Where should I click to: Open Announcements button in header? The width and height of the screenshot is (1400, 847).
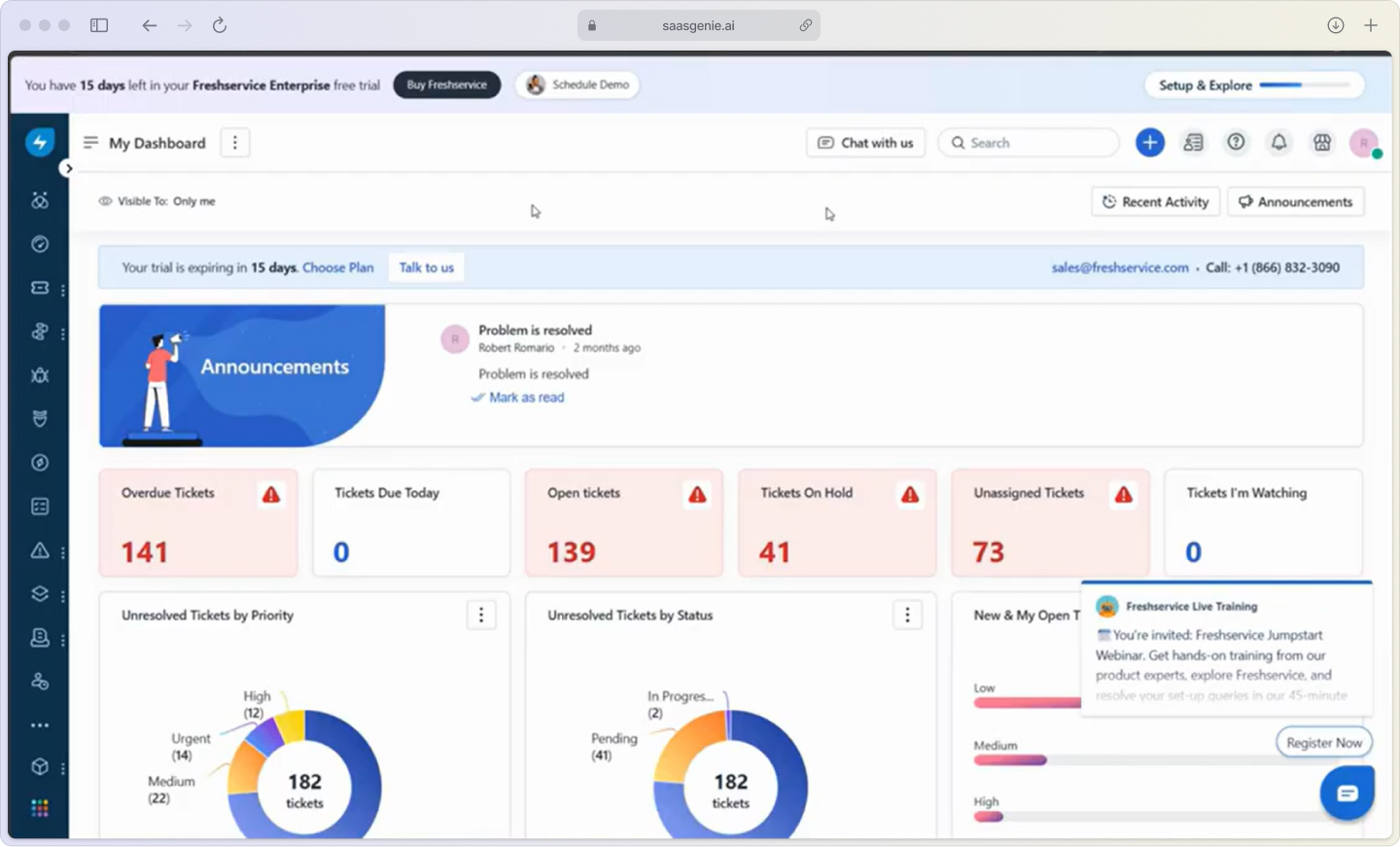(1296, 201)
